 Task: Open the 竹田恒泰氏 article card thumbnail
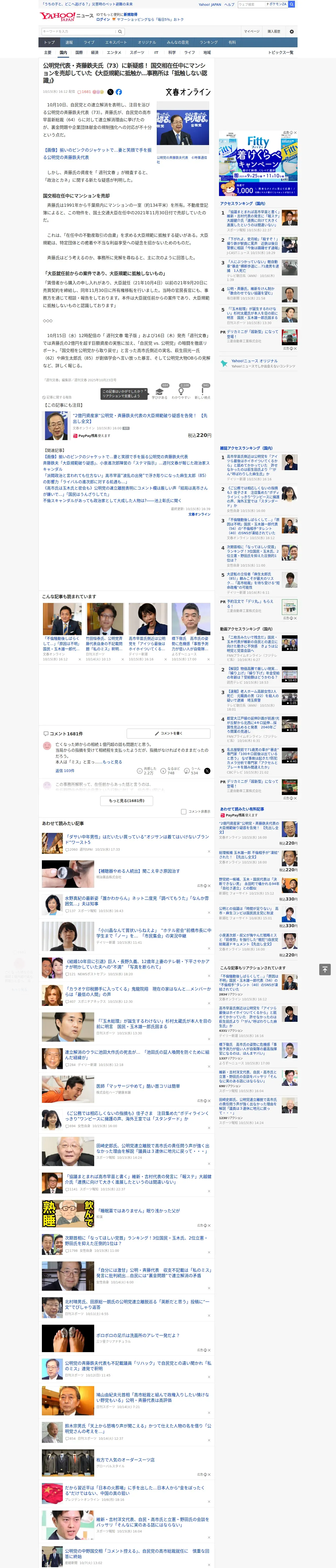point(105,619)
